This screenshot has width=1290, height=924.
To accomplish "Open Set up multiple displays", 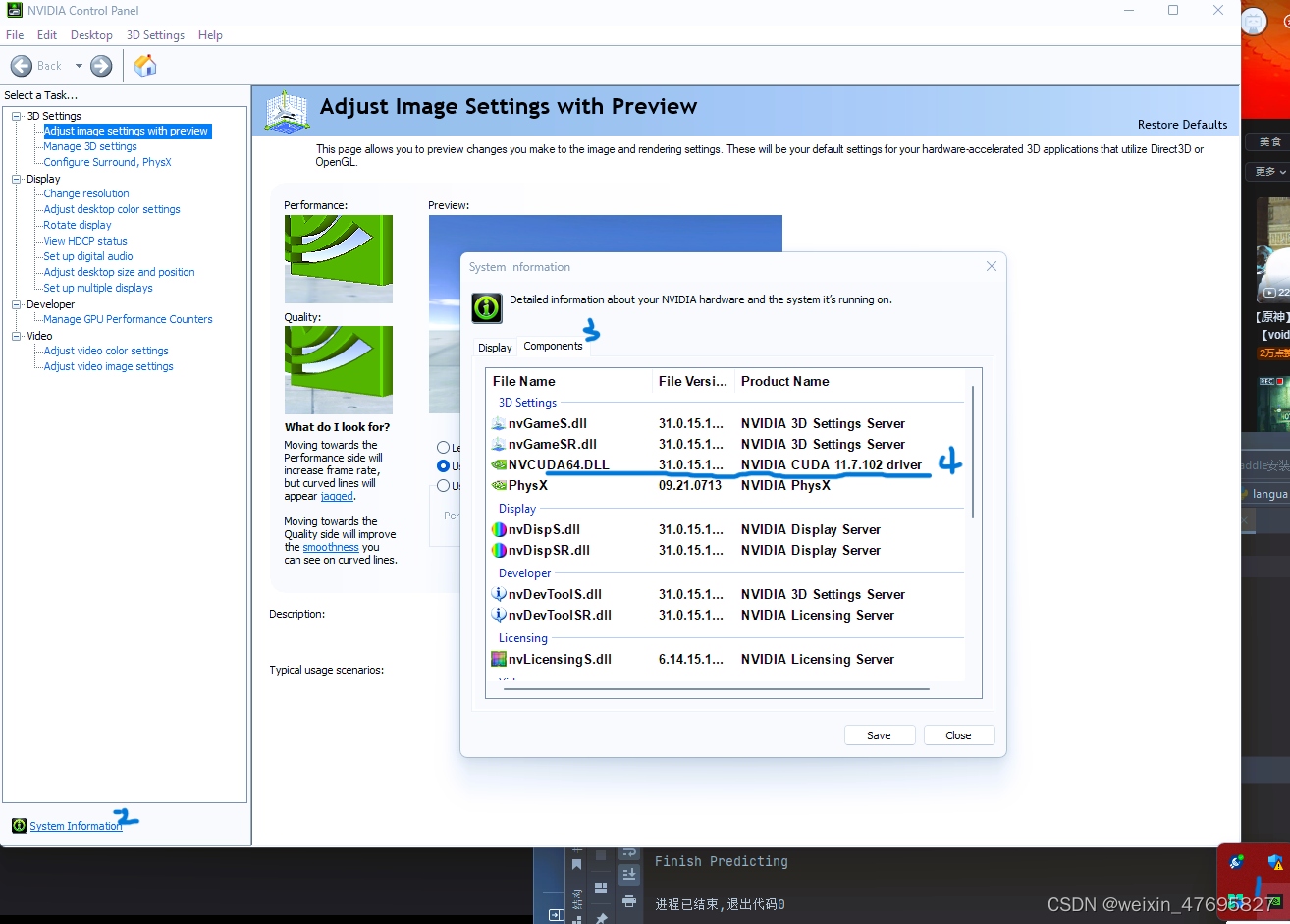I will point(98,288).
